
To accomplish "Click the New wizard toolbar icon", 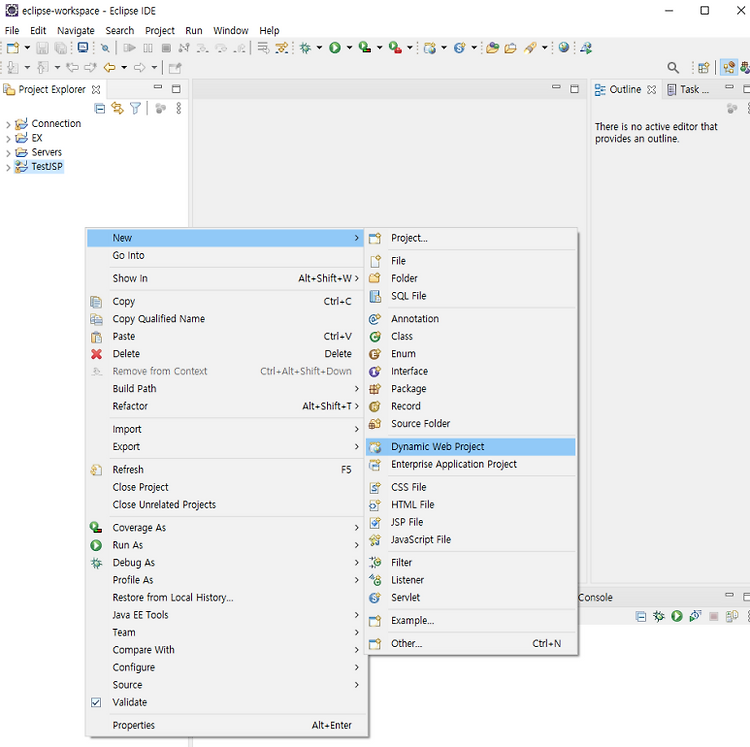I will [13, 48].
